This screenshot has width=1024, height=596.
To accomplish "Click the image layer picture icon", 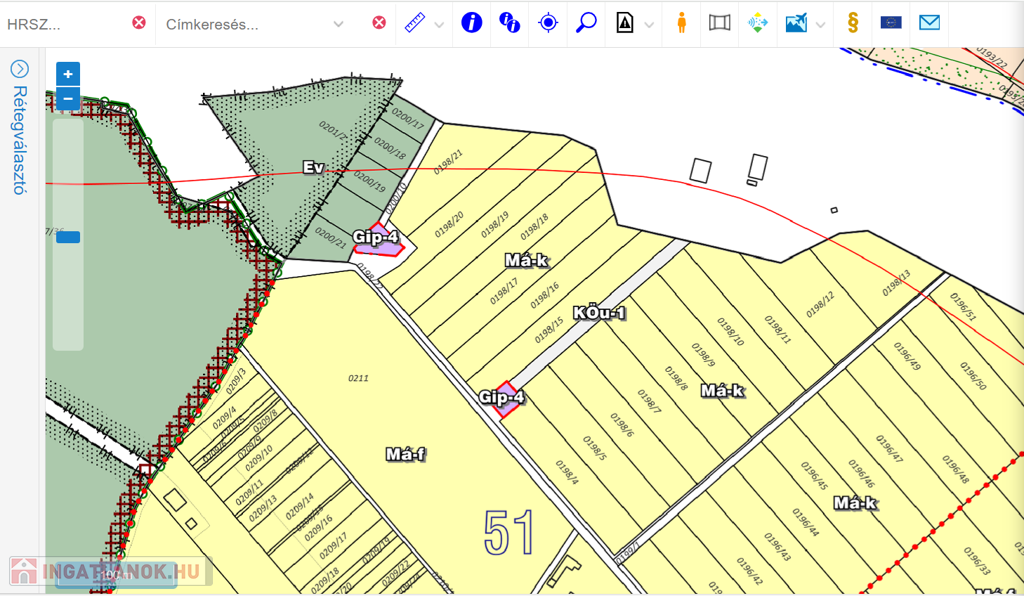I will (x=796, y=23).
